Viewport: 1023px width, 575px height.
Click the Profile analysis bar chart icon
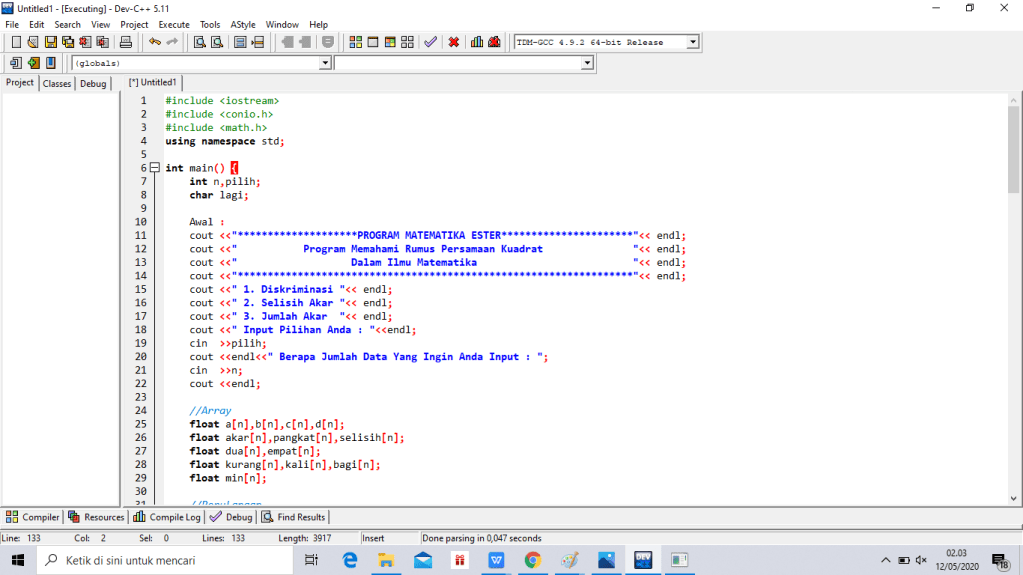click(x=477, y=42)
